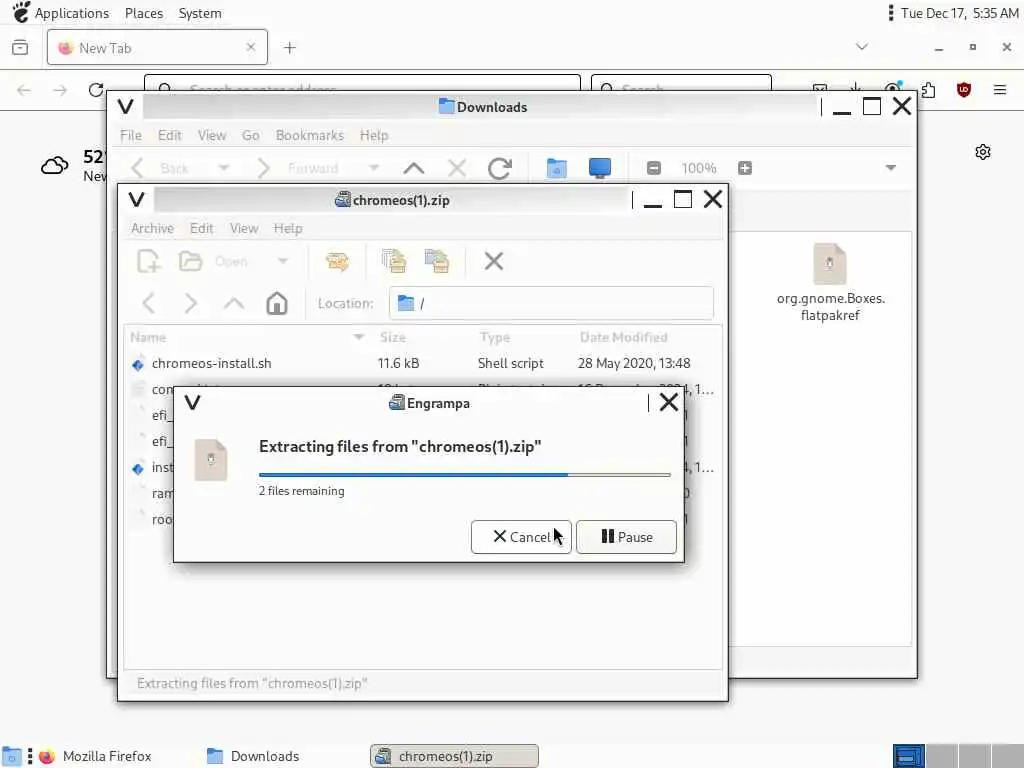This screenshot has width=1024, height=768.
Task: Select org.gnome.Boxes.flatpakref file
Action: (830, 283)
